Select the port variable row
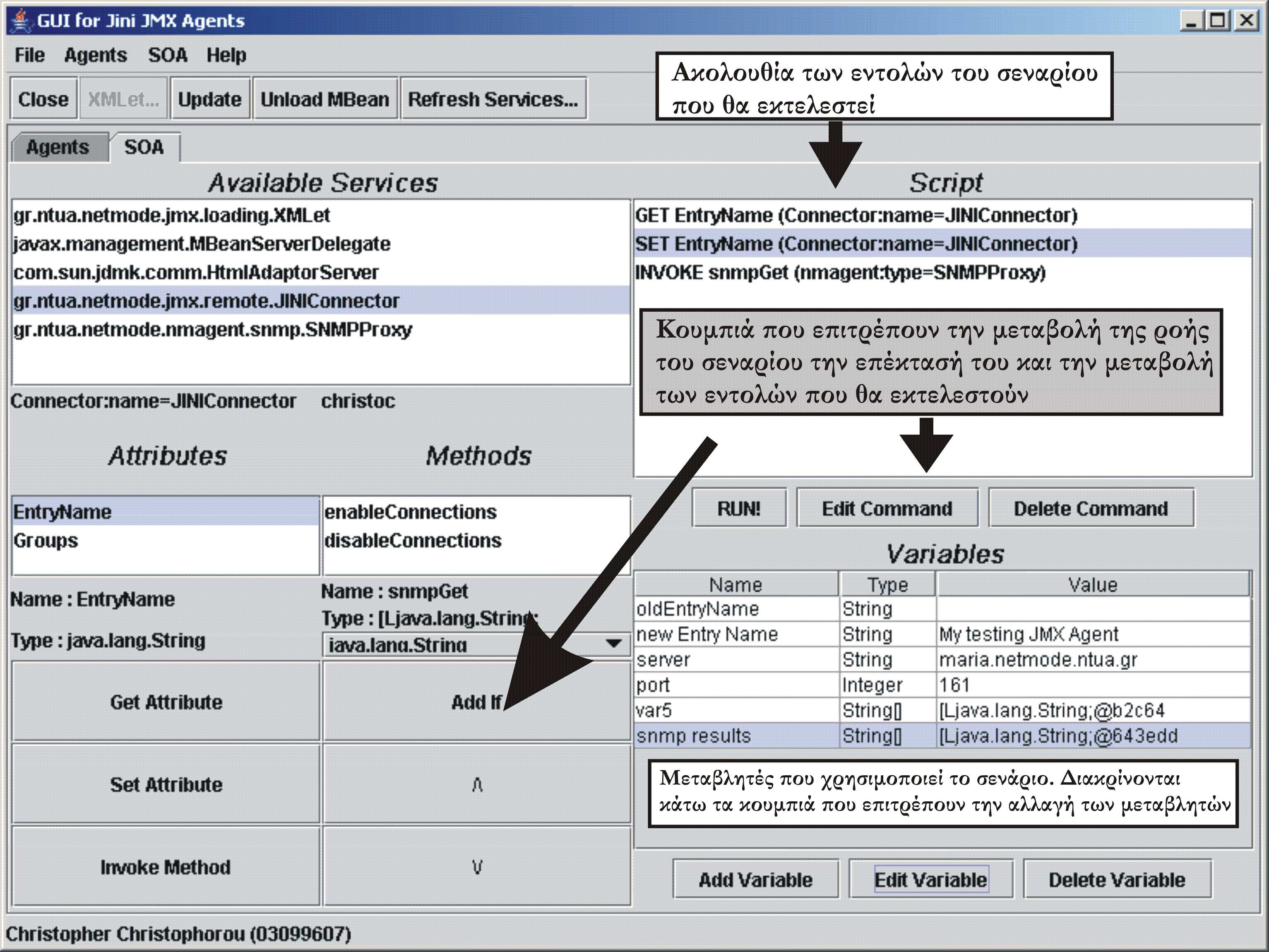The height and width of the screenshot is (952, 1269). tap(942, 685)
